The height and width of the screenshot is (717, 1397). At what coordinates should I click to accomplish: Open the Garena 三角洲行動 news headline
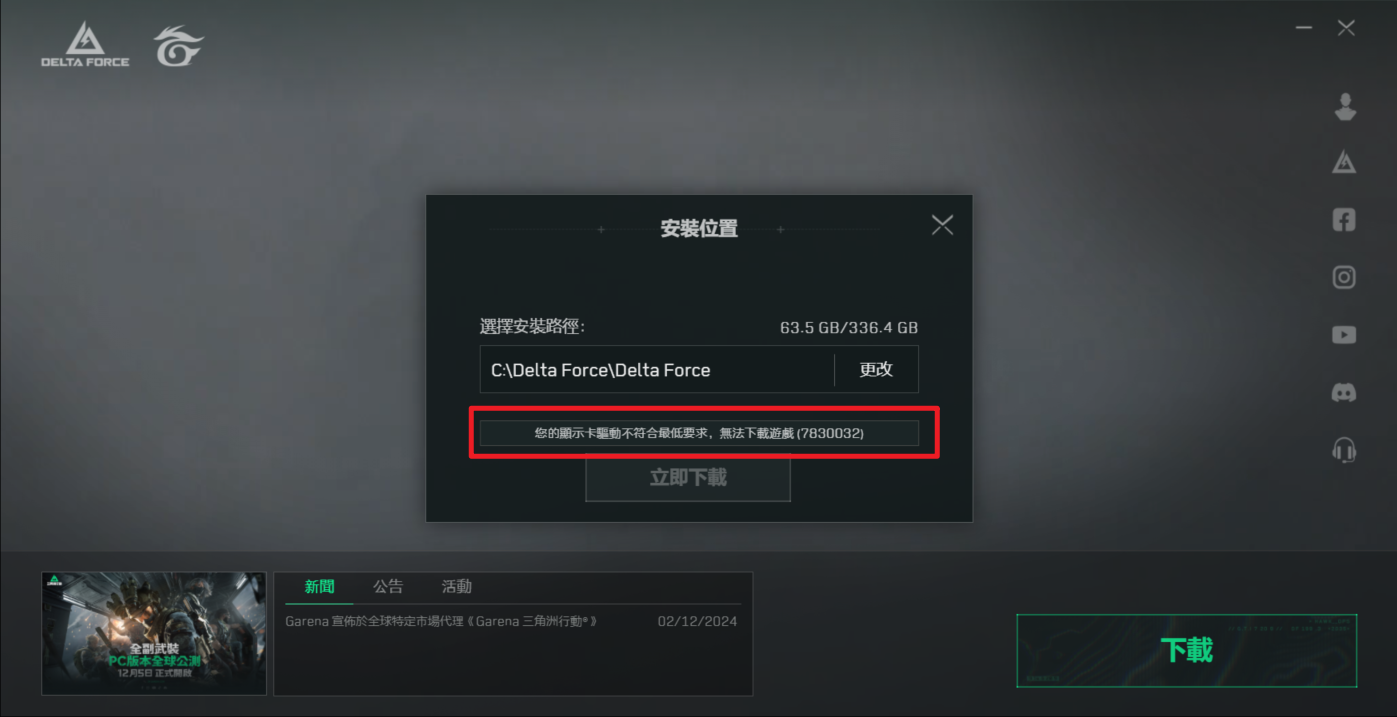[441, 621]
